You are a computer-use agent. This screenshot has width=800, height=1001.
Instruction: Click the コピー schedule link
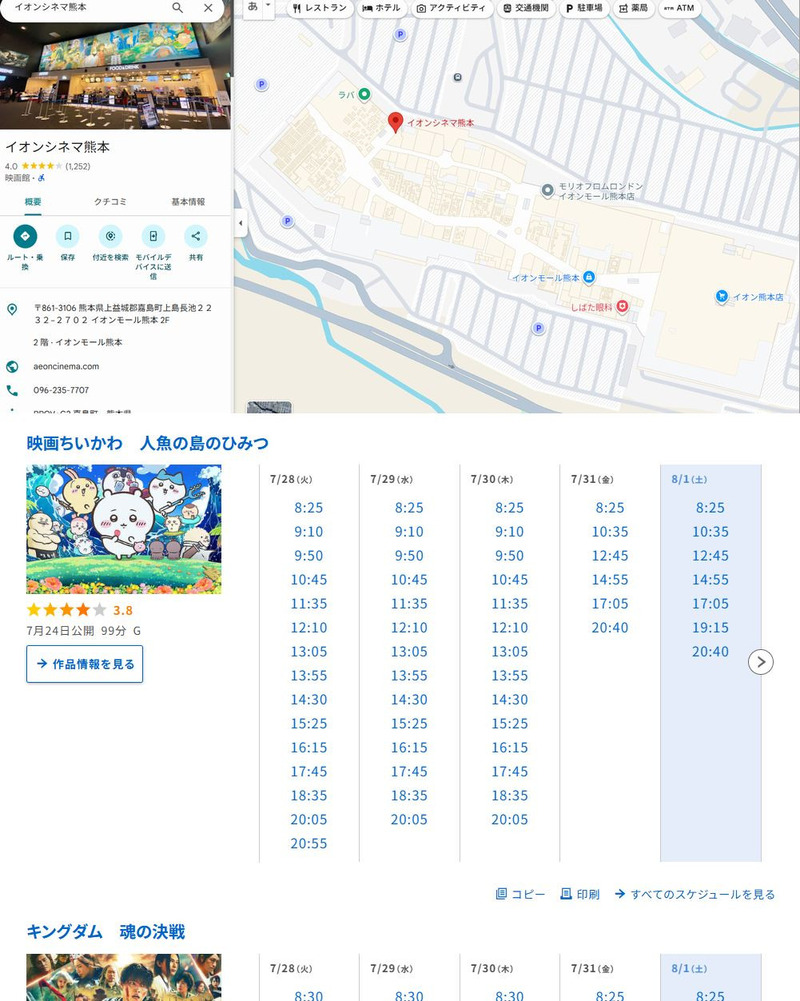[520, 894]
